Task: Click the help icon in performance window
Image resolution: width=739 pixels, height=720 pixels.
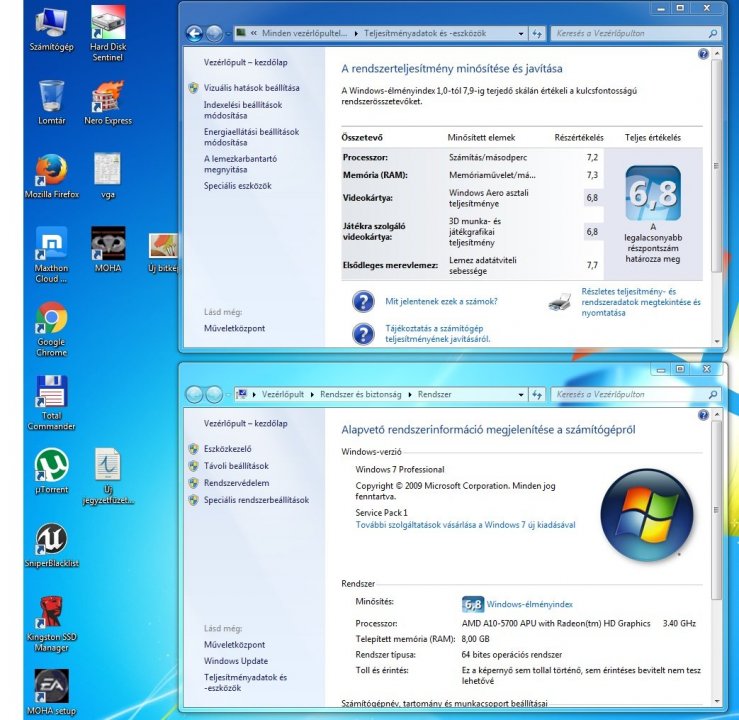Action: tap(703, 54)
